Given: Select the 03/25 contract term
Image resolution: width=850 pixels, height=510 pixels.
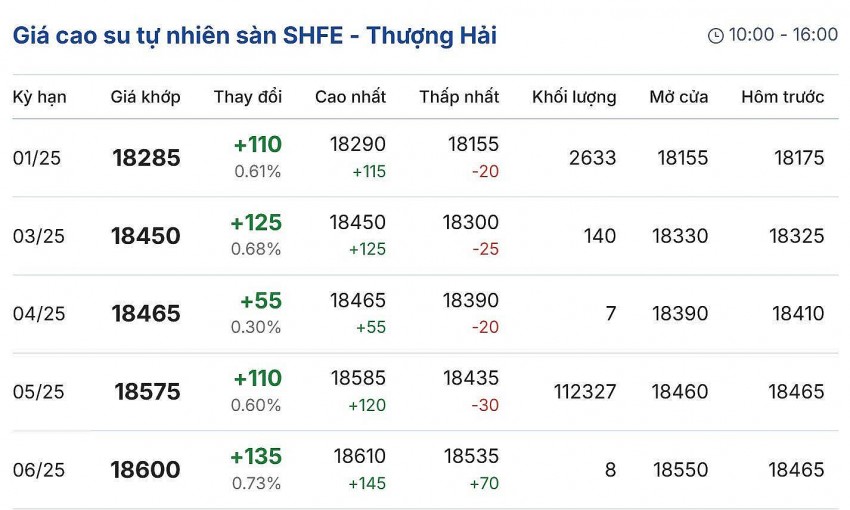Looking at the screenshot, I should tap(39, 236).
